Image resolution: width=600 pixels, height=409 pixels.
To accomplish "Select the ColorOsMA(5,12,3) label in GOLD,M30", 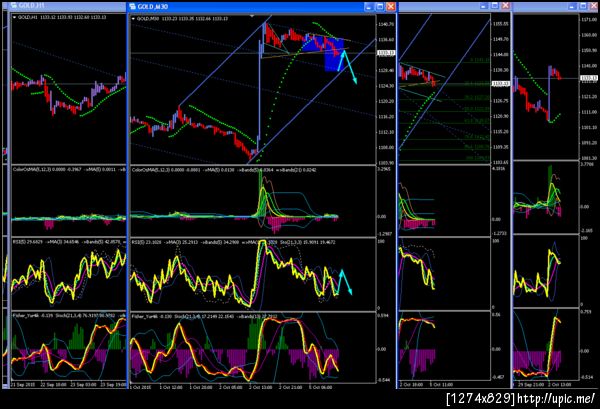I will coord(151,169).
